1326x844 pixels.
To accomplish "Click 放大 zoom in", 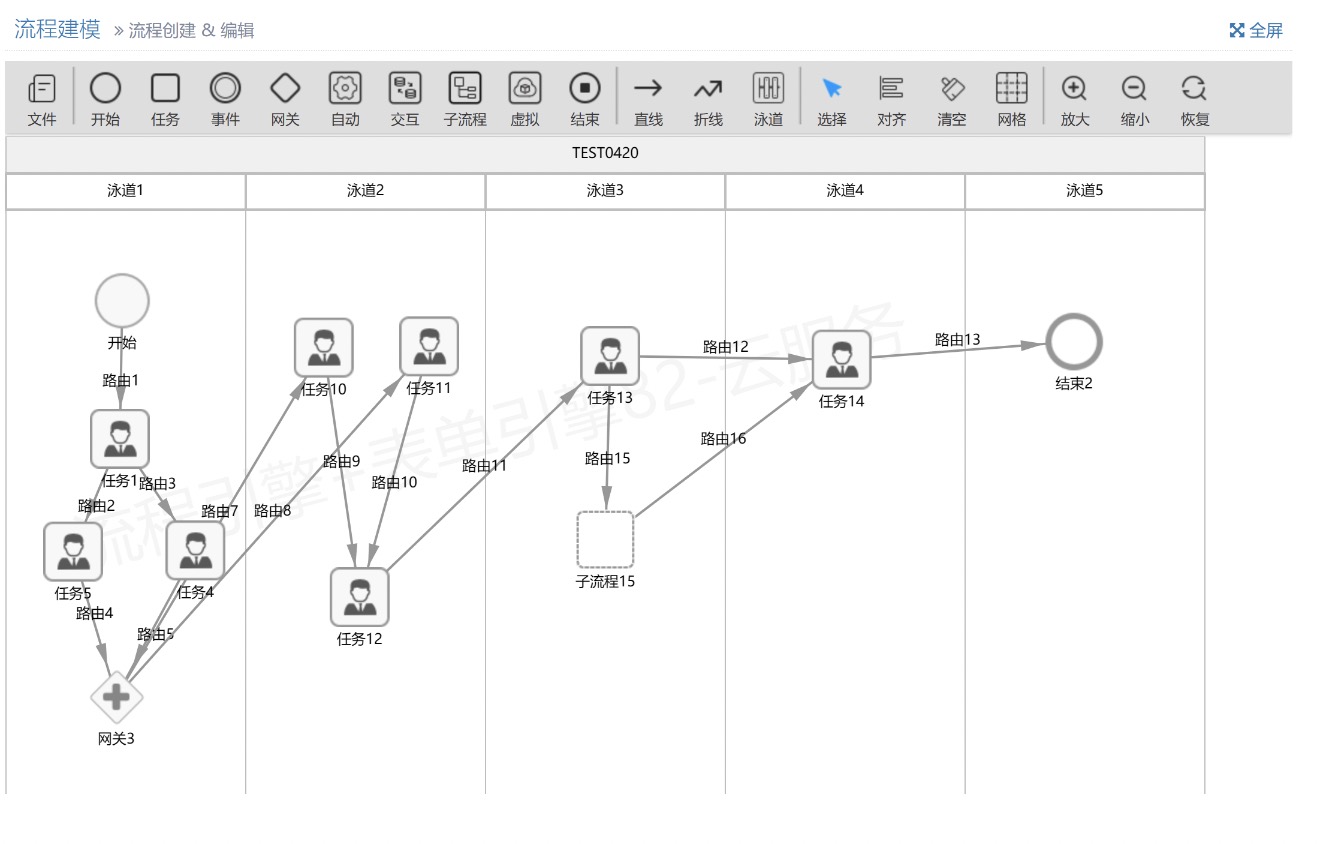I will [x=1075, y=99].
